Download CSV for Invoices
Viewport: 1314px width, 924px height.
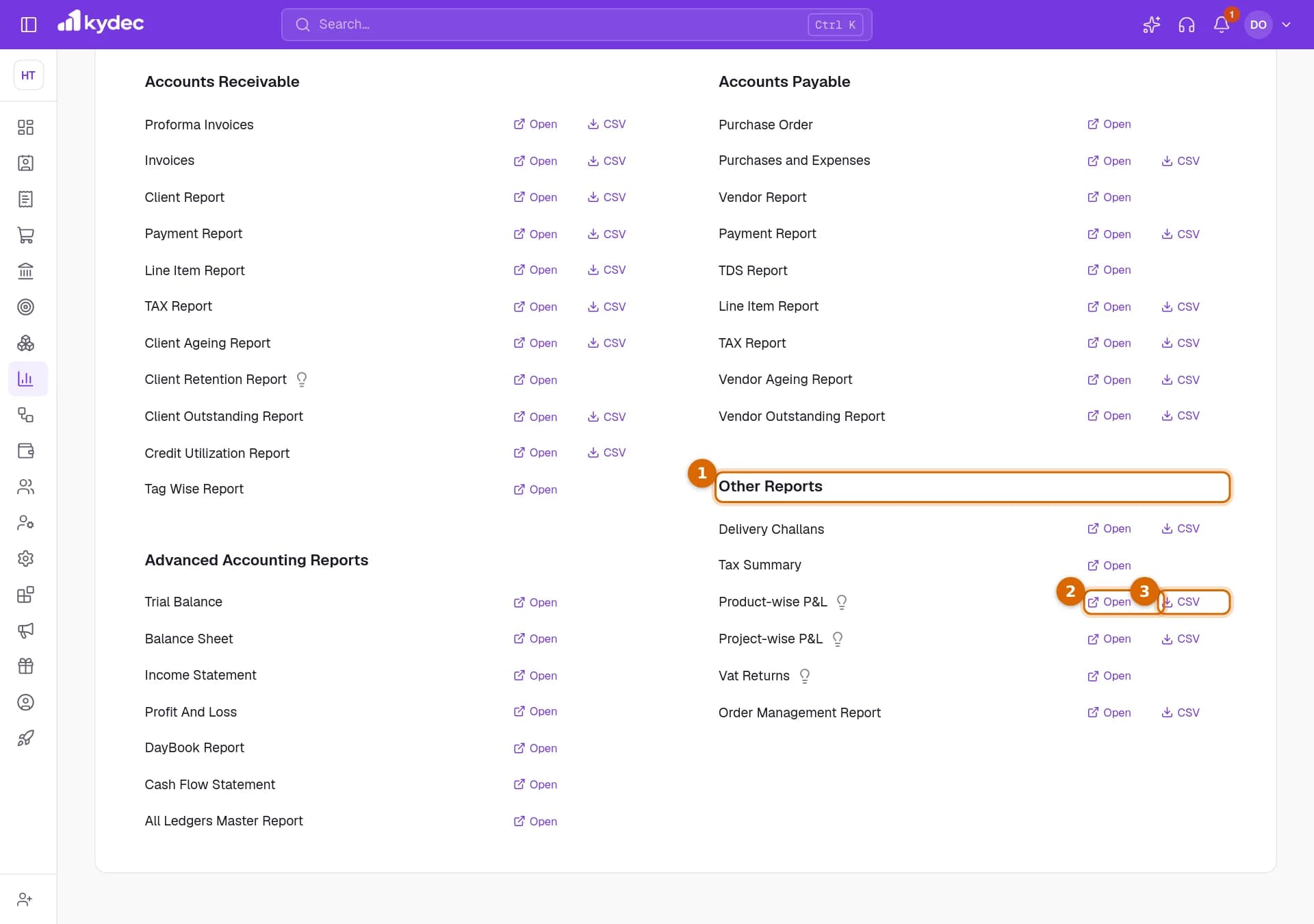(x=606, y=162)
